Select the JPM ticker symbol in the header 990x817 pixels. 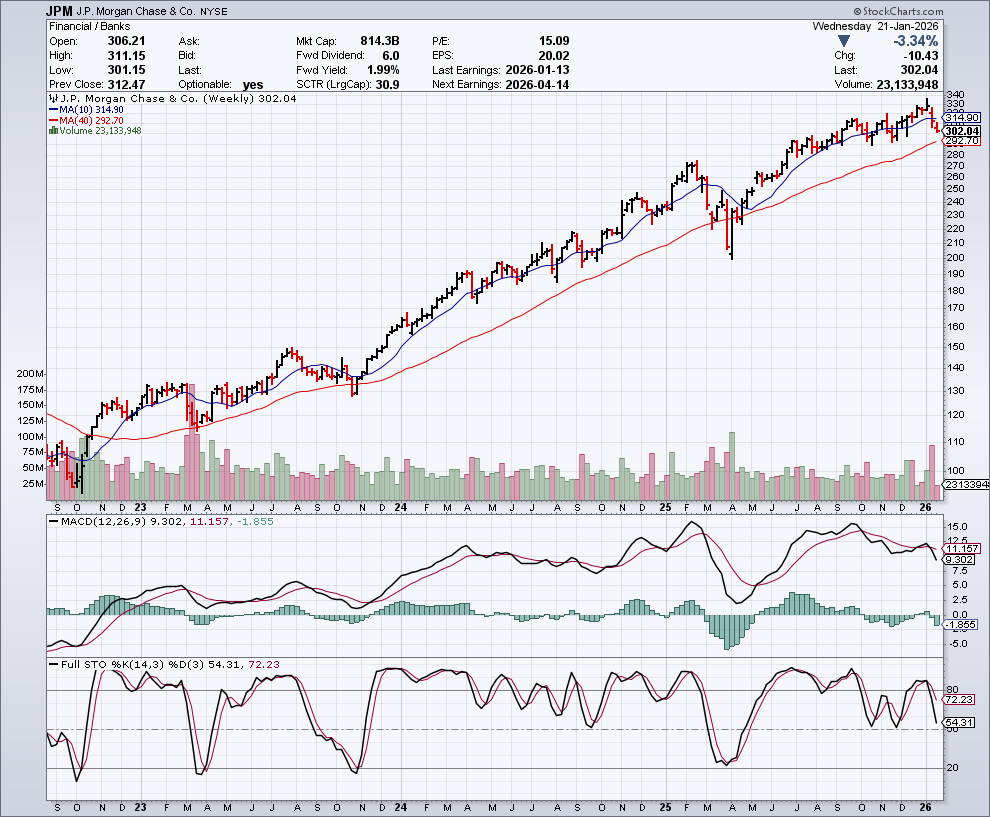(59, 11)
